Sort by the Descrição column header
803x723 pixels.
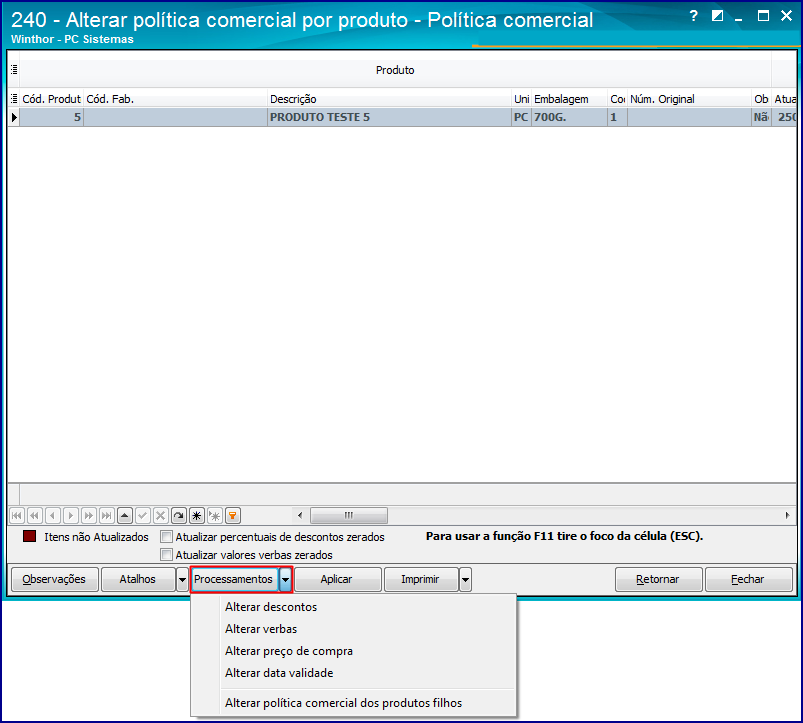coord(389,99)
